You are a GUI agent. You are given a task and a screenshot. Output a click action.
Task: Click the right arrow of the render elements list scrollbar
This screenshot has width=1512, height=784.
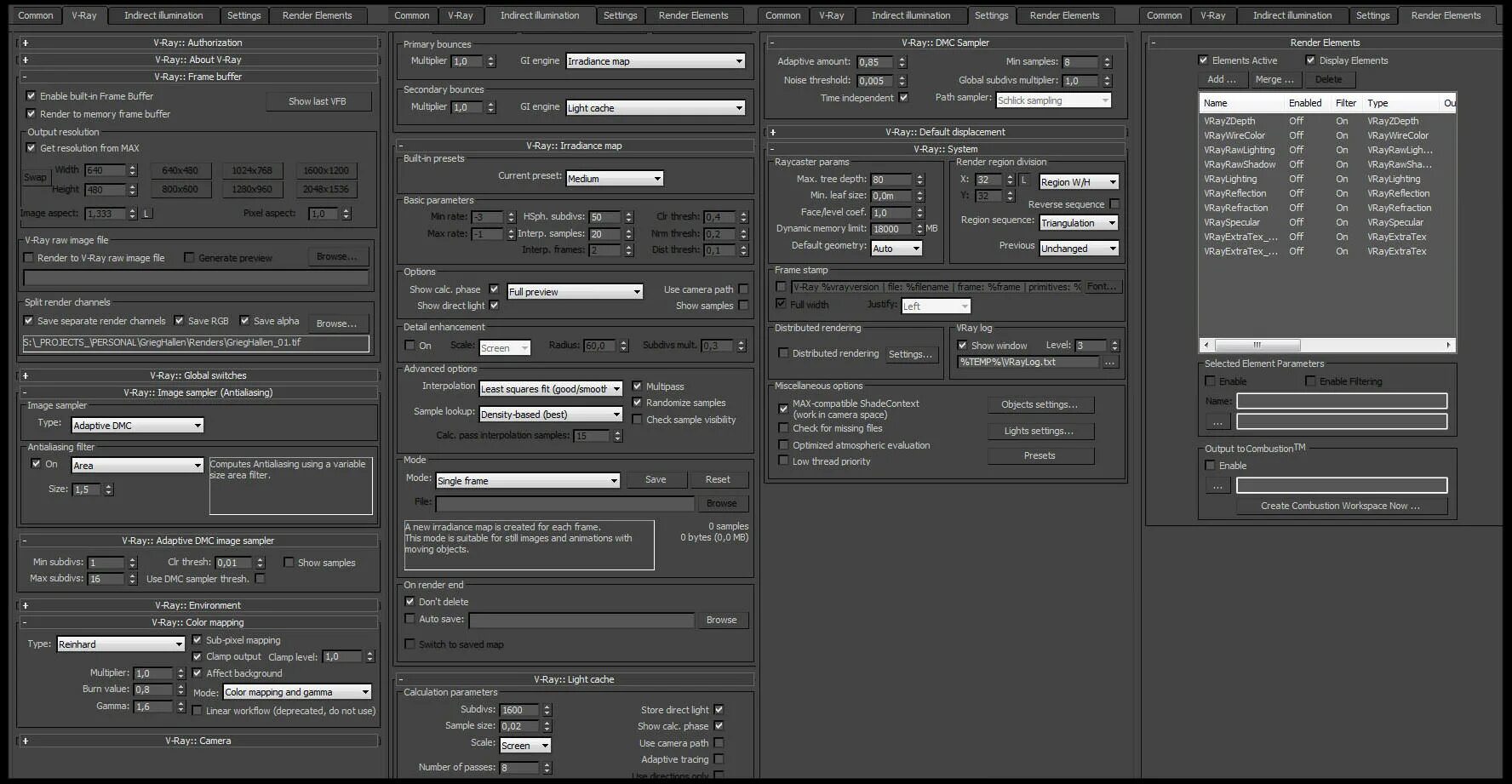click(1449, 346)
